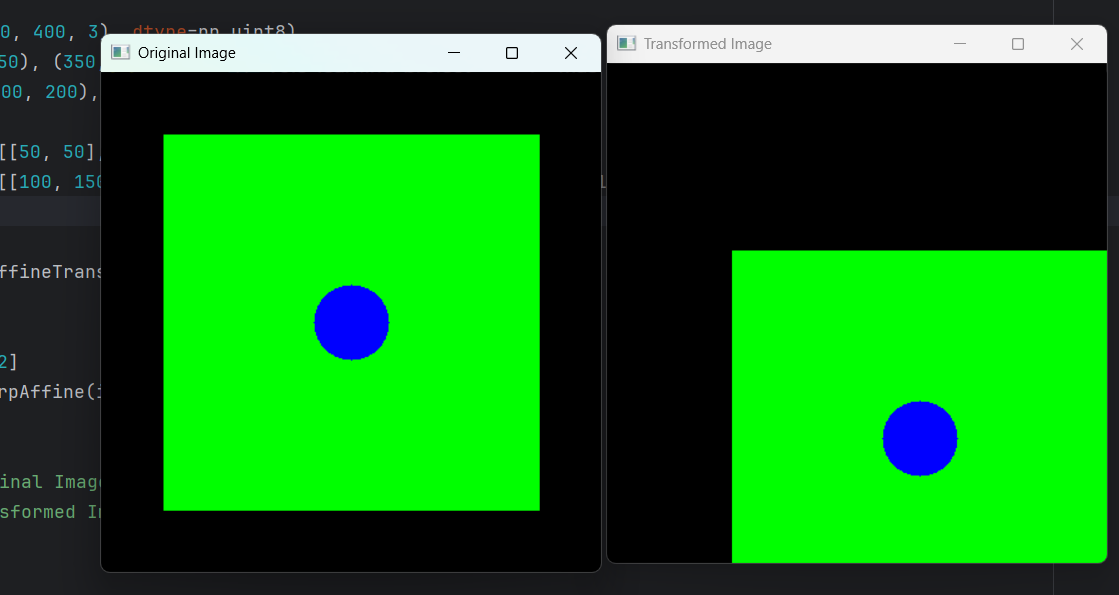Click the Original Image title bar text
Screen dimensions: 1119x595
click(187, 53)
